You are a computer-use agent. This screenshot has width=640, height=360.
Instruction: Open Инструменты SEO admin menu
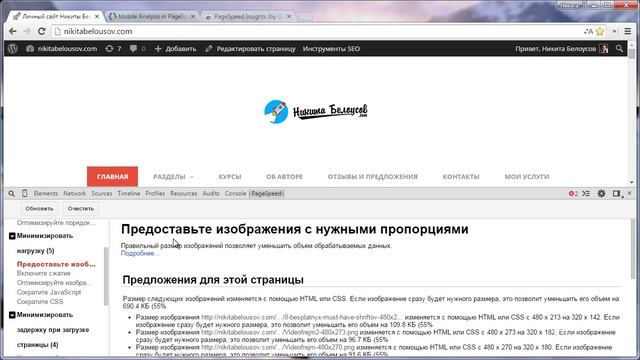(x=331, y=49)
